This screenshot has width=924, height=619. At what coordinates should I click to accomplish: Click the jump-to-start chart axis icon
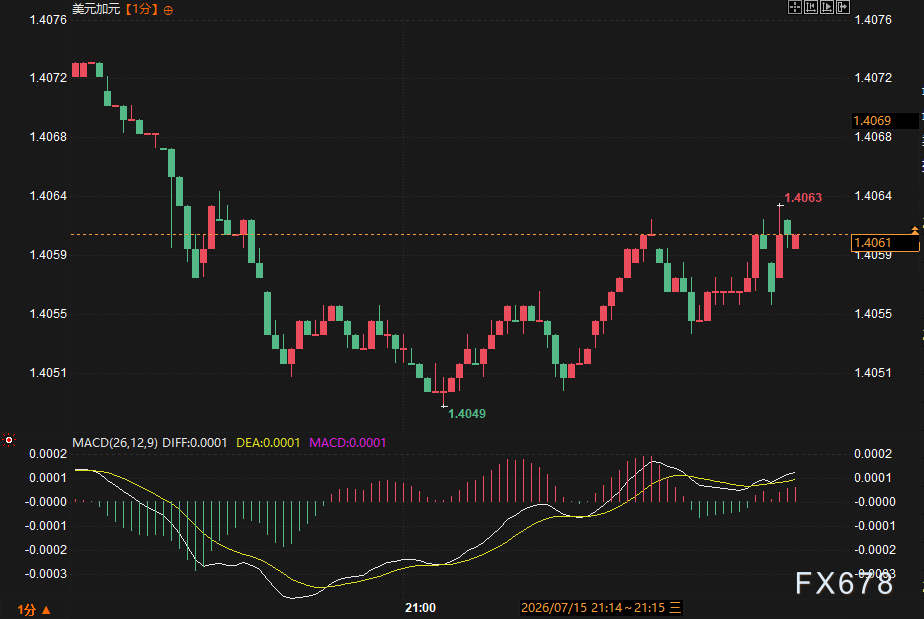click(811, 7)
